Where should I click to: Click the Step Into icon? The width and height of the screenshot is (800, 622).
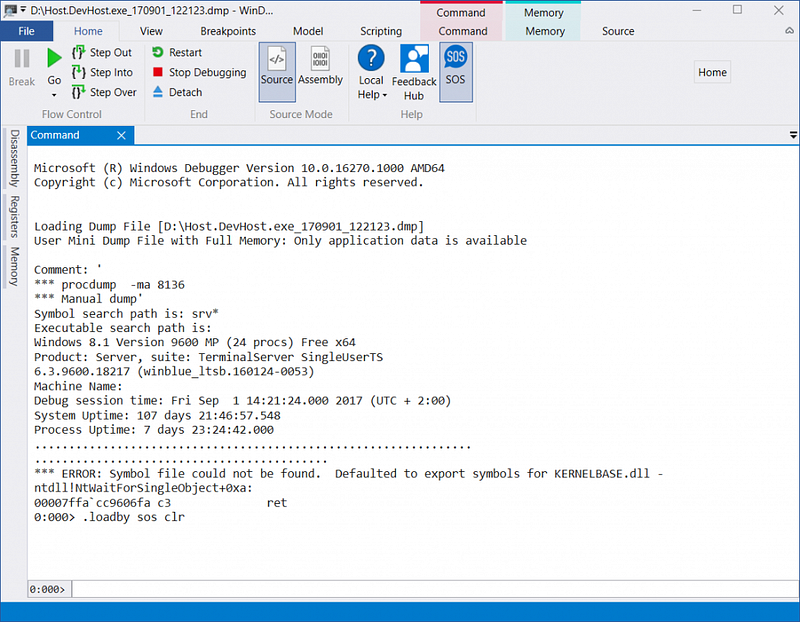tap(79, 72)
